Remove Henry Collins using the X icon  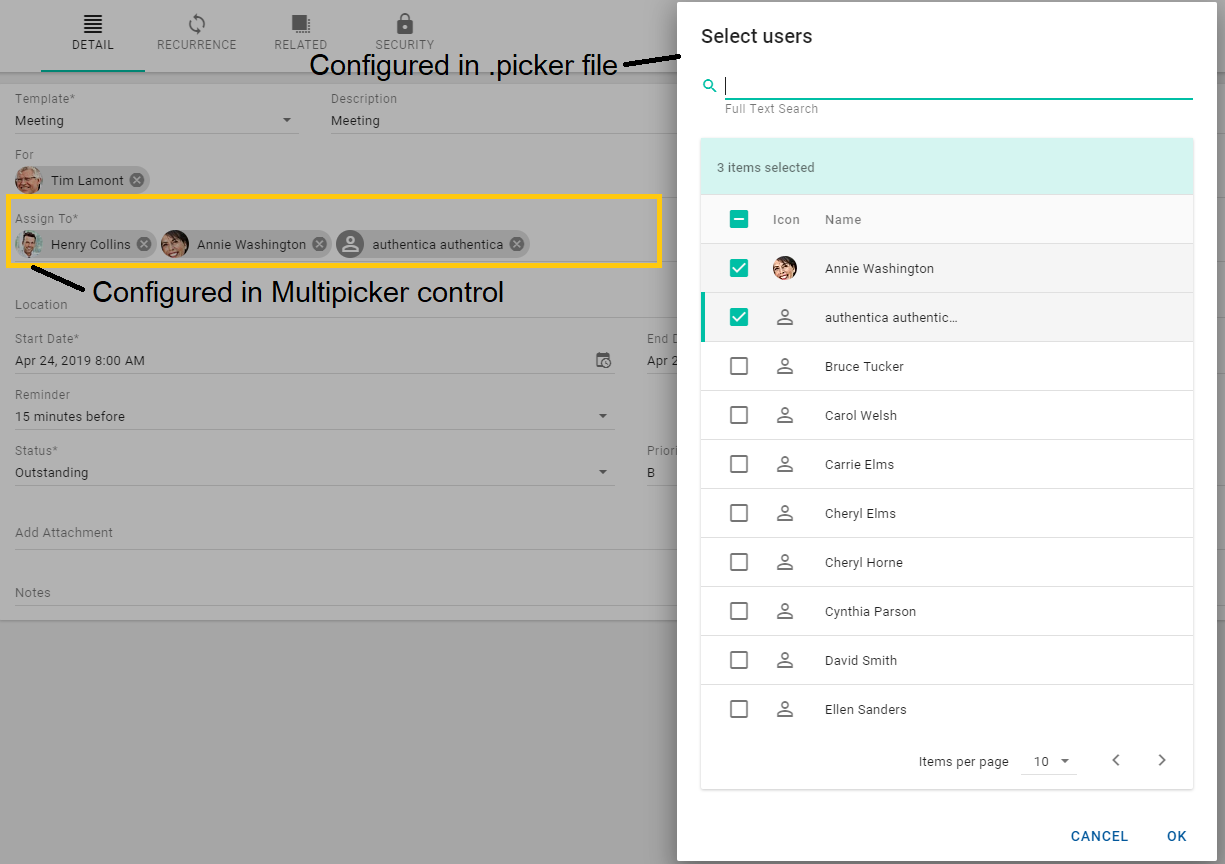point(143,243)
